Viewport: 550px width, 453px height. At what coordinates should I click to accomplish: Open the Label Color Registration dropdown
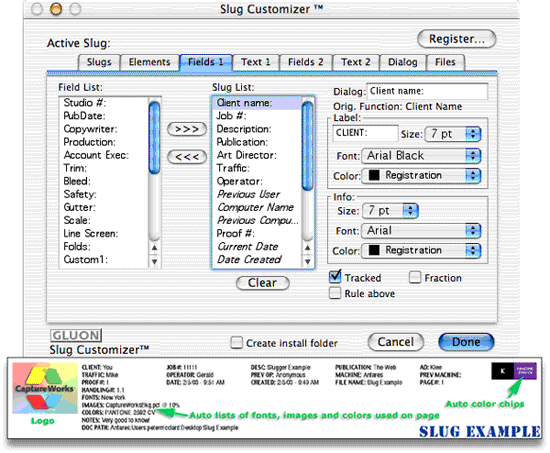point(421,175)
